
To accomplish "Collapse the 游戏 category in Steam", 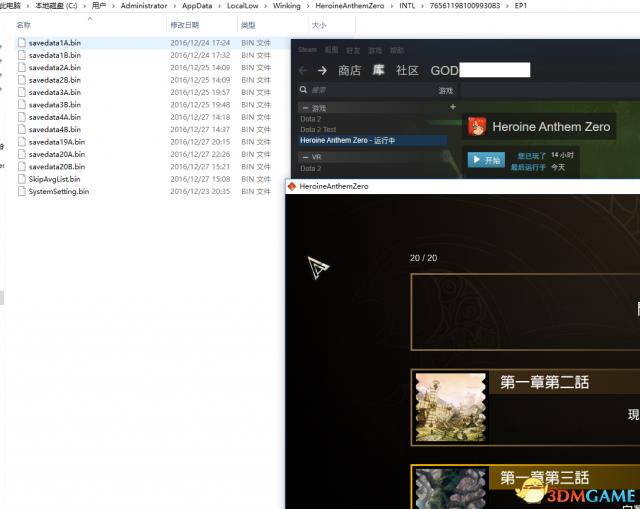I will (305, 108).
